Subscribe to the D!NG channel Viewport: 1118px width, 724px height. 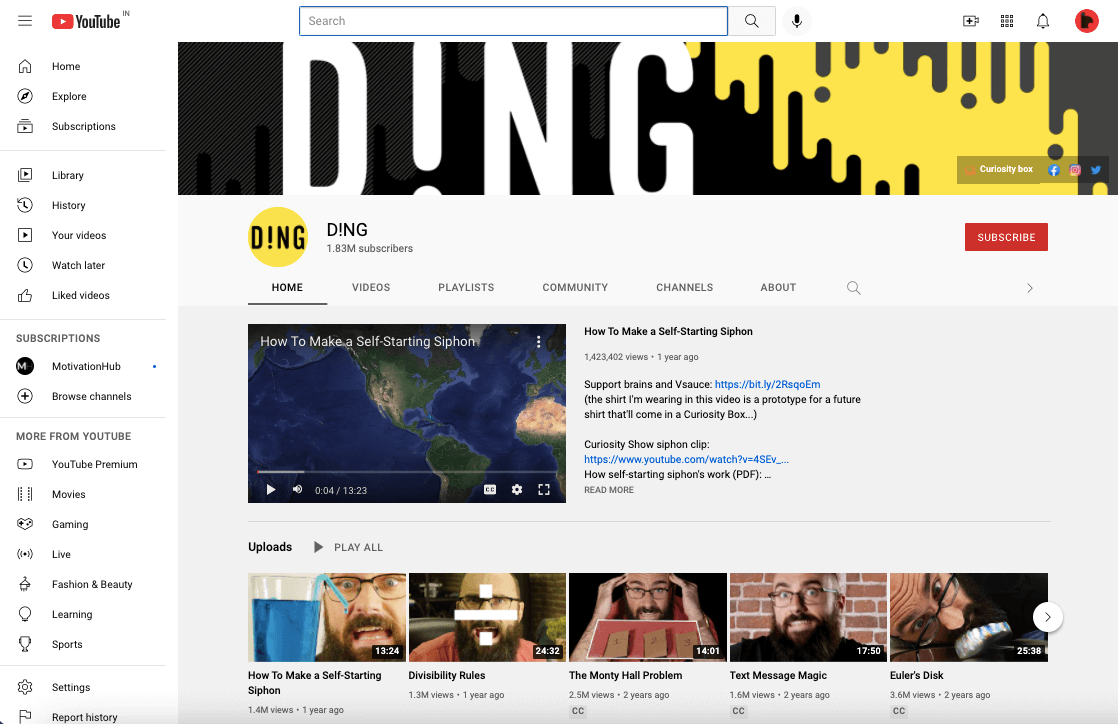click(1006, 237)
